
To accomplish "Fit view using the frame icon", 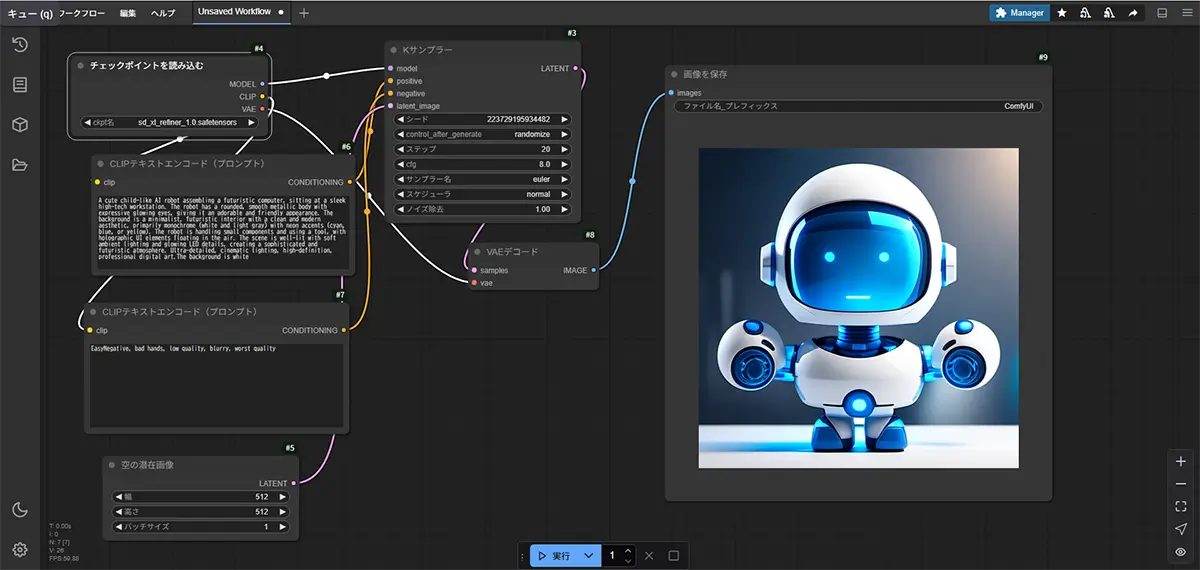I will click(1181, 506).
